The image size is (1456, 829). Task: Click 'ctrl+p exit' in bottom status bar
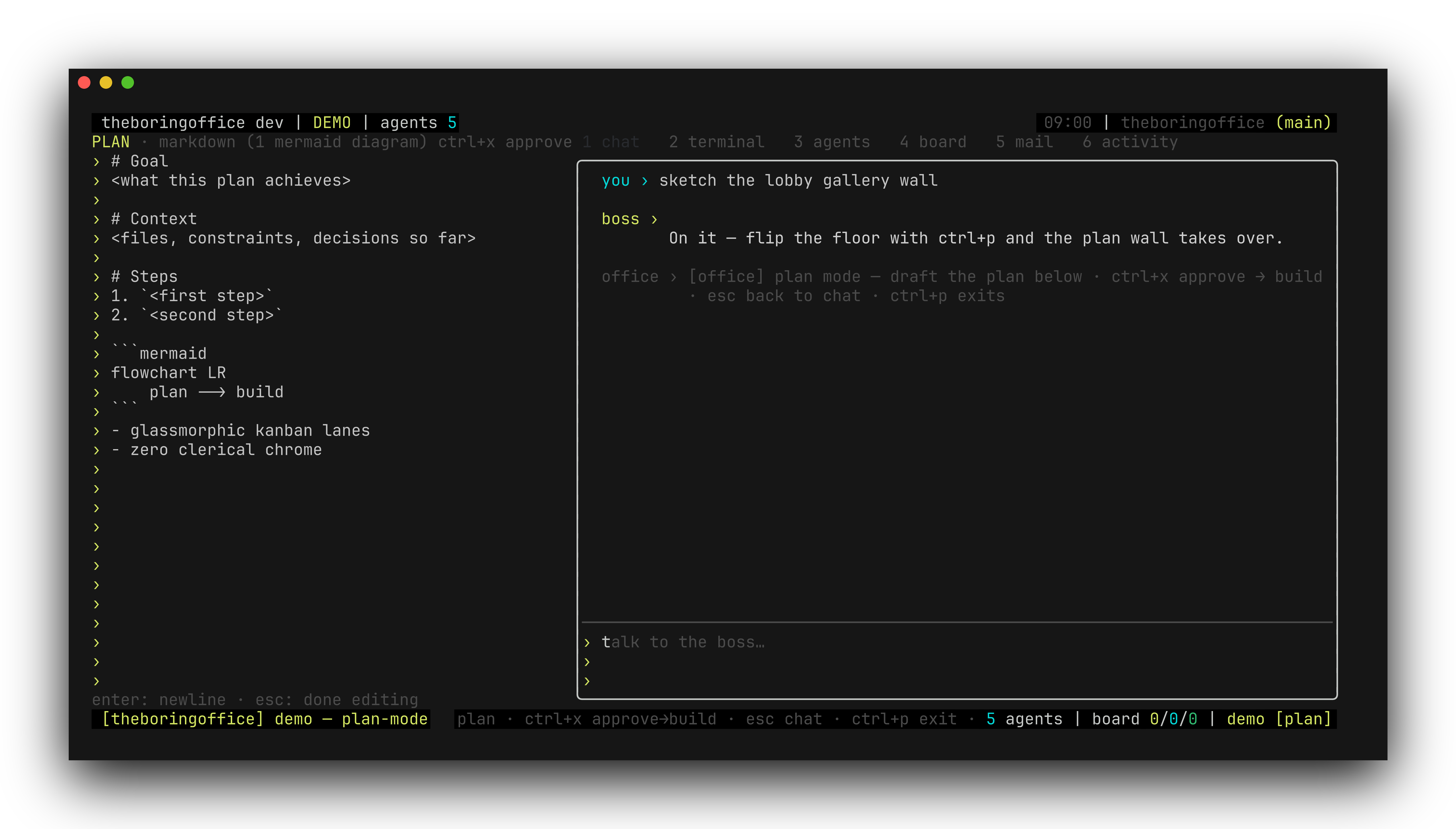pyautogui.click(x=904, y=719)
